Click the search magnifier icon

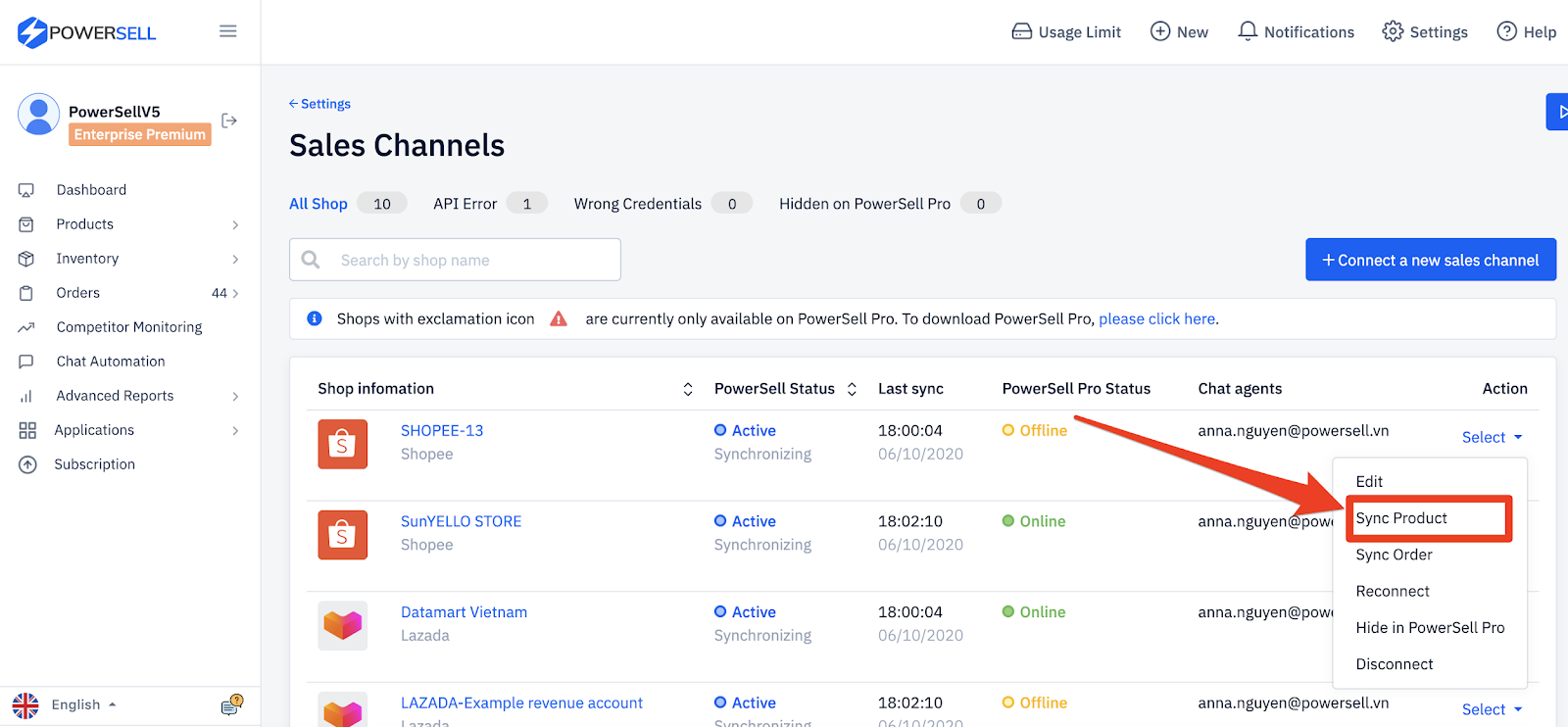pyautogui.click(x=311, y=260)
